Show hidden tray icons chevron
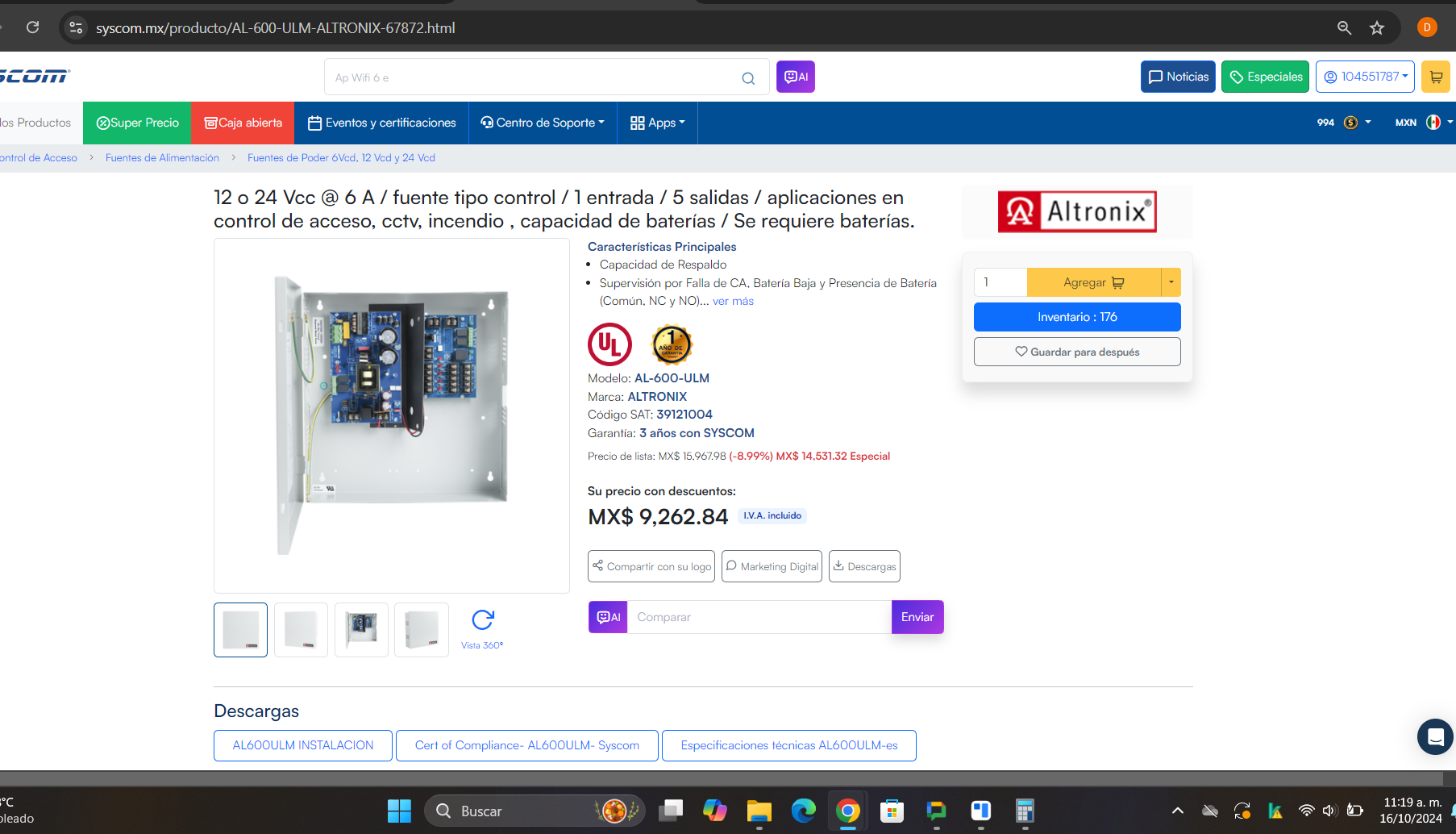The height and width of the screenshot is (834, 1456). pos(1177,811)
